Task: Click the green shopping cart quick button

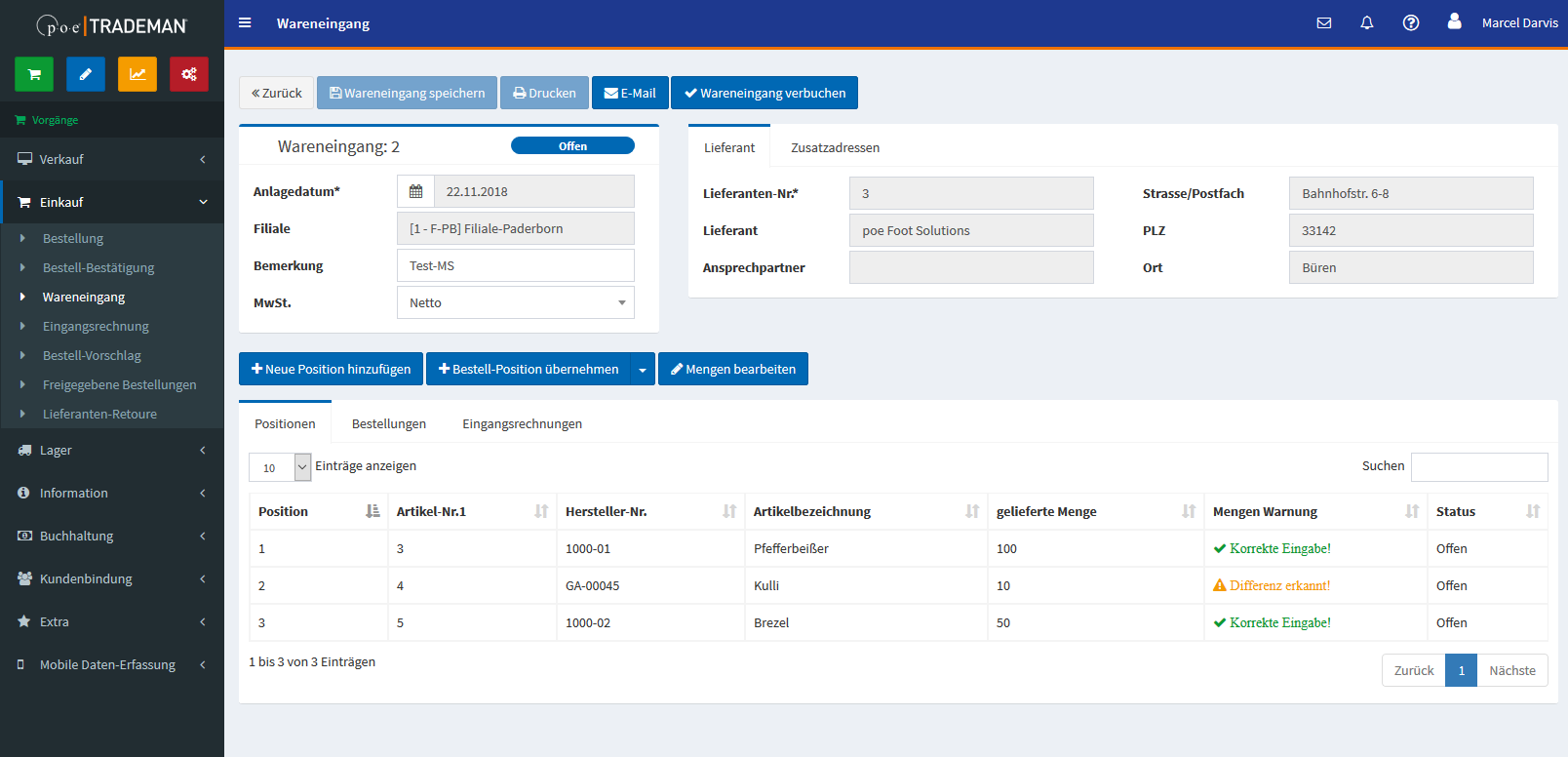Action: (x=34, y=74)
